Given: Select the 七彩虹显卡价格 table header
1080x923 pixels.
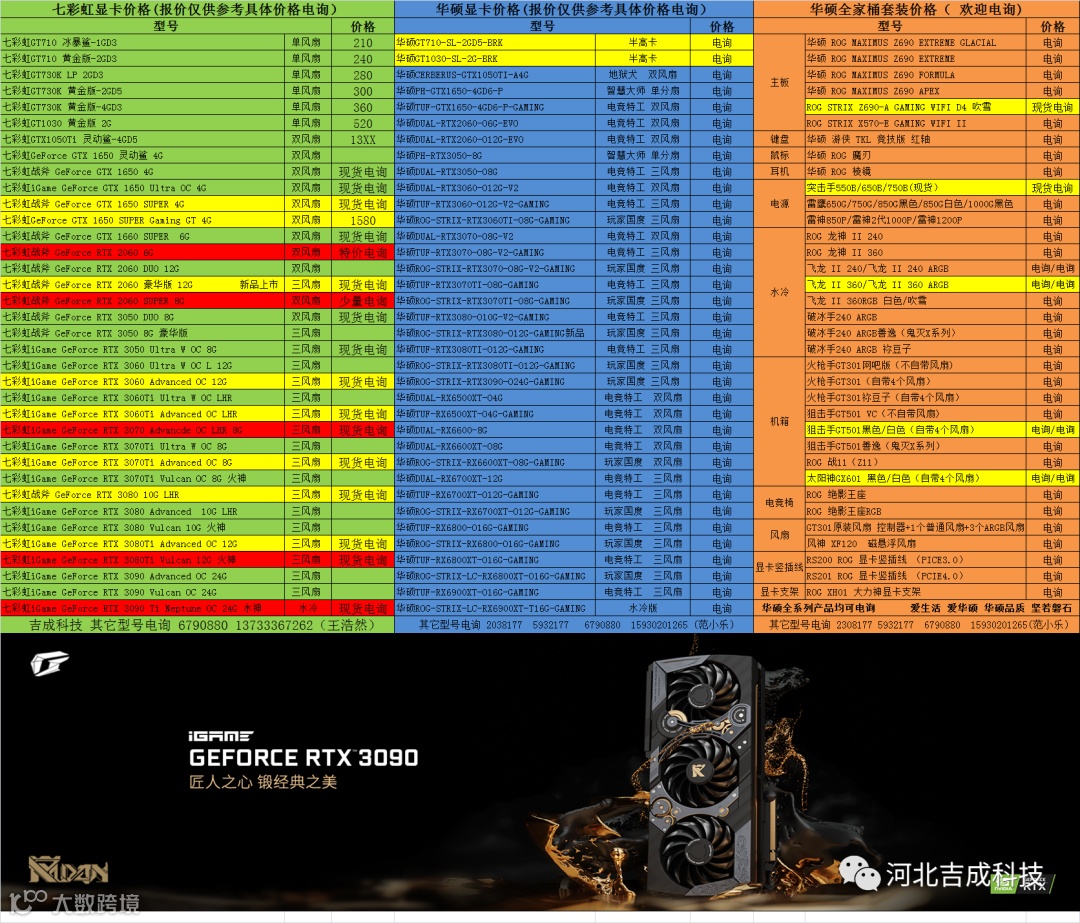Looking at the screenshot, I should point(197,9).
